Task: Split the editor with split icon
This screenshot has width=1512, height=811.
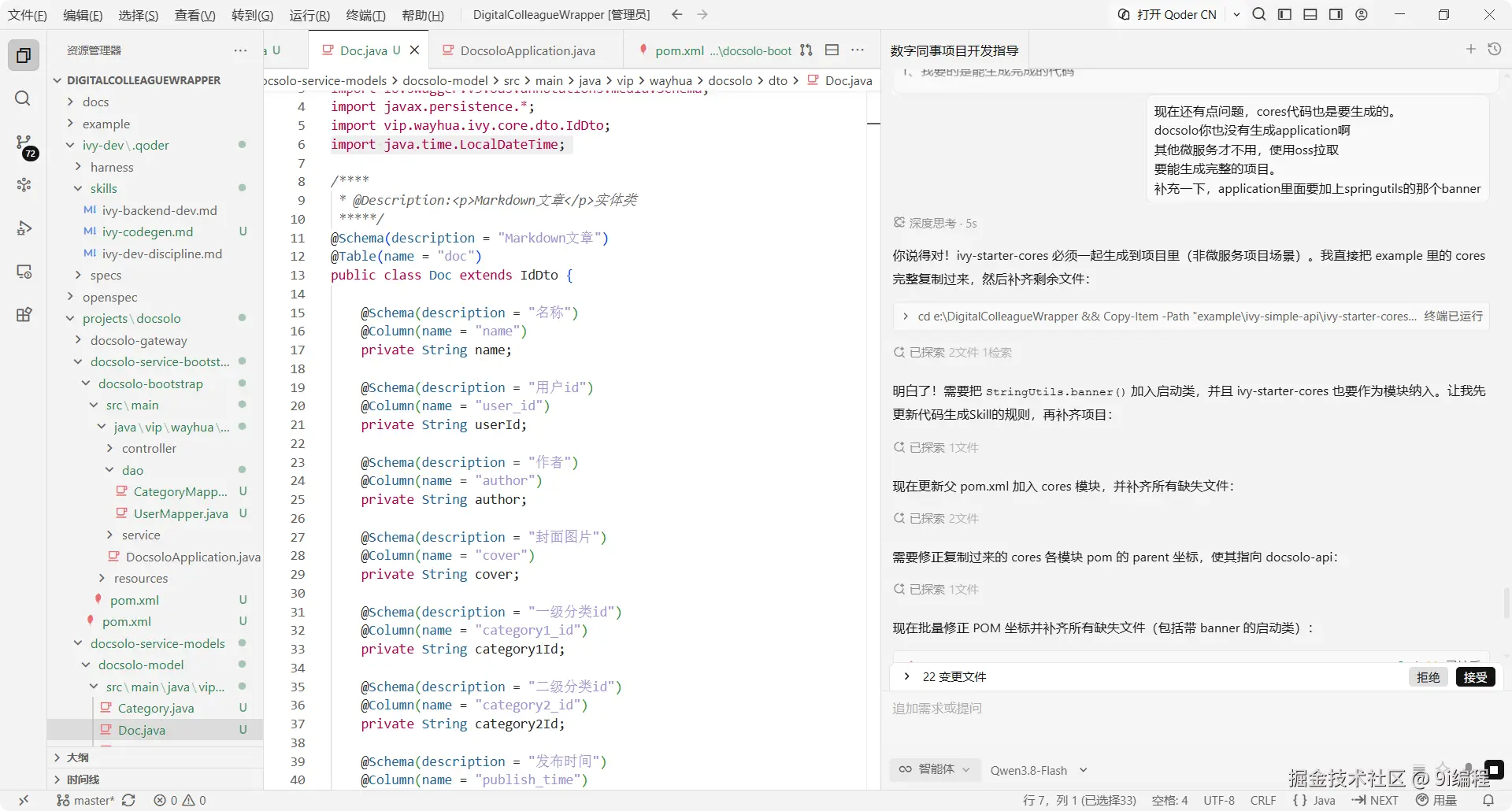Action: coord(832,50)
